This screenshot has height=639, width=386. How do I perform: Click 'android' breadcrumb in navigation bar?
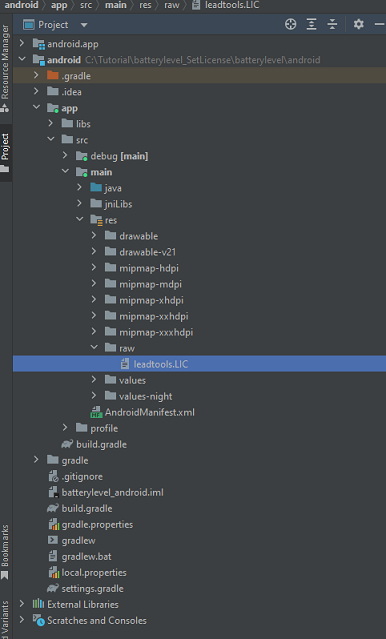[x=21, y=5]
